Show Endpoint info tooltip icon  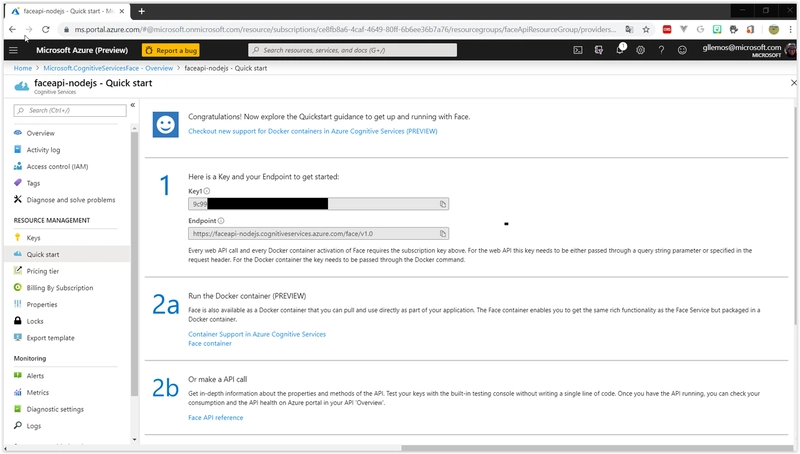point(221,221)
